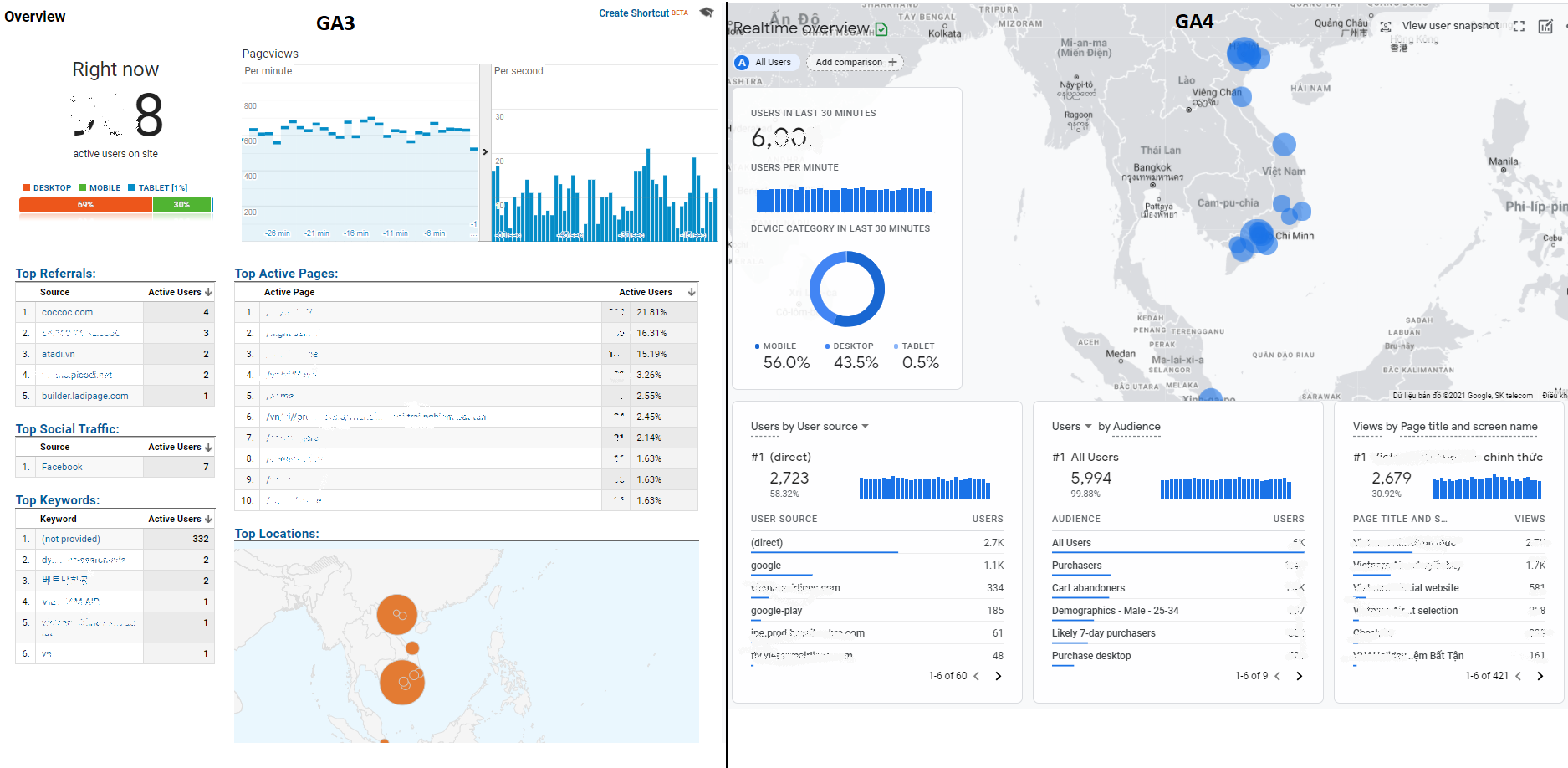This screenshot has height=768, width=1568.
Task: Open the customize report chart-pencil icon
Action: tap(1545, 27)
